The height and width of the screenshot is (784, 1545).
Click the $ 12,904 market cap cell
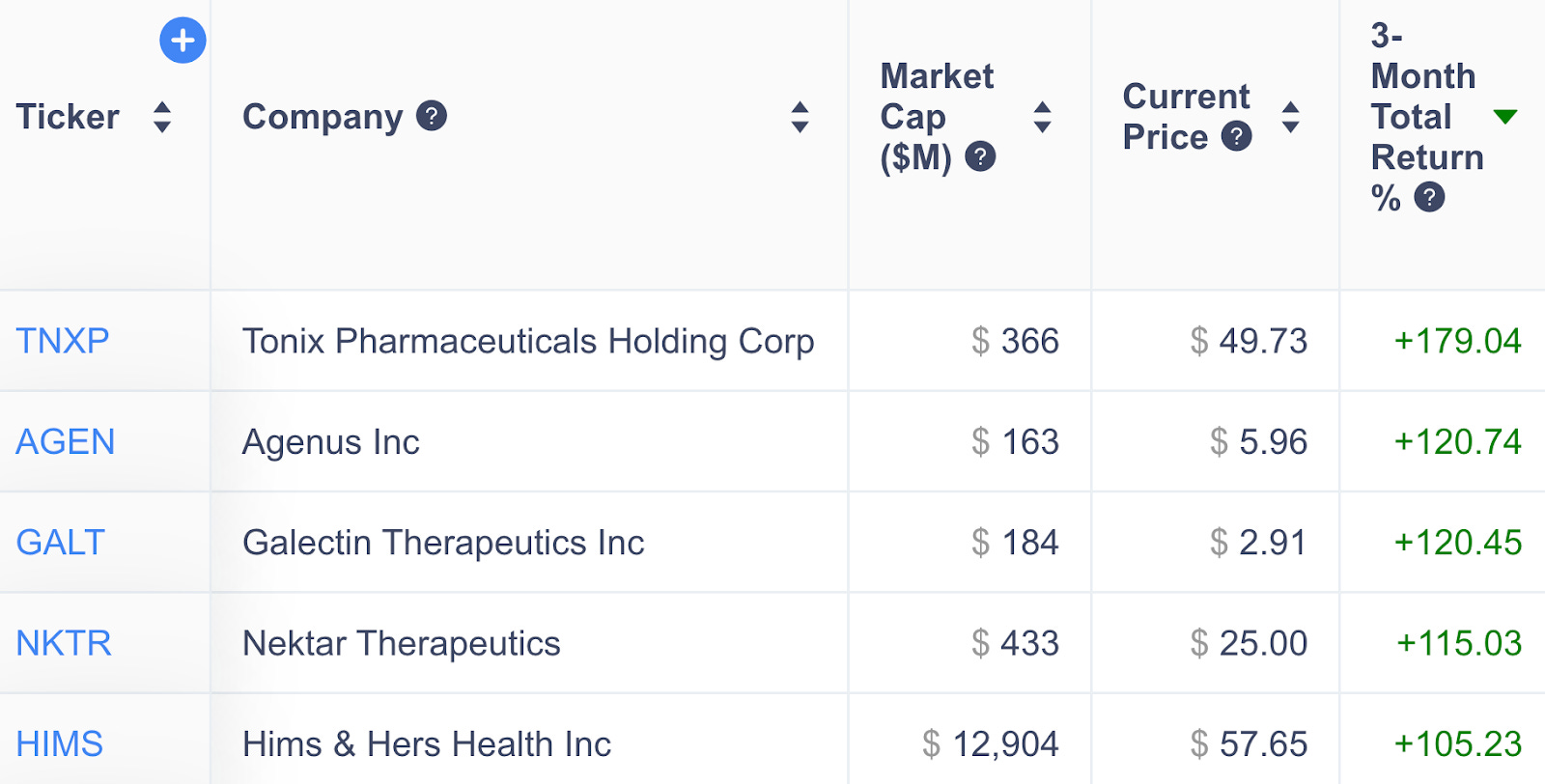point(991,744)
